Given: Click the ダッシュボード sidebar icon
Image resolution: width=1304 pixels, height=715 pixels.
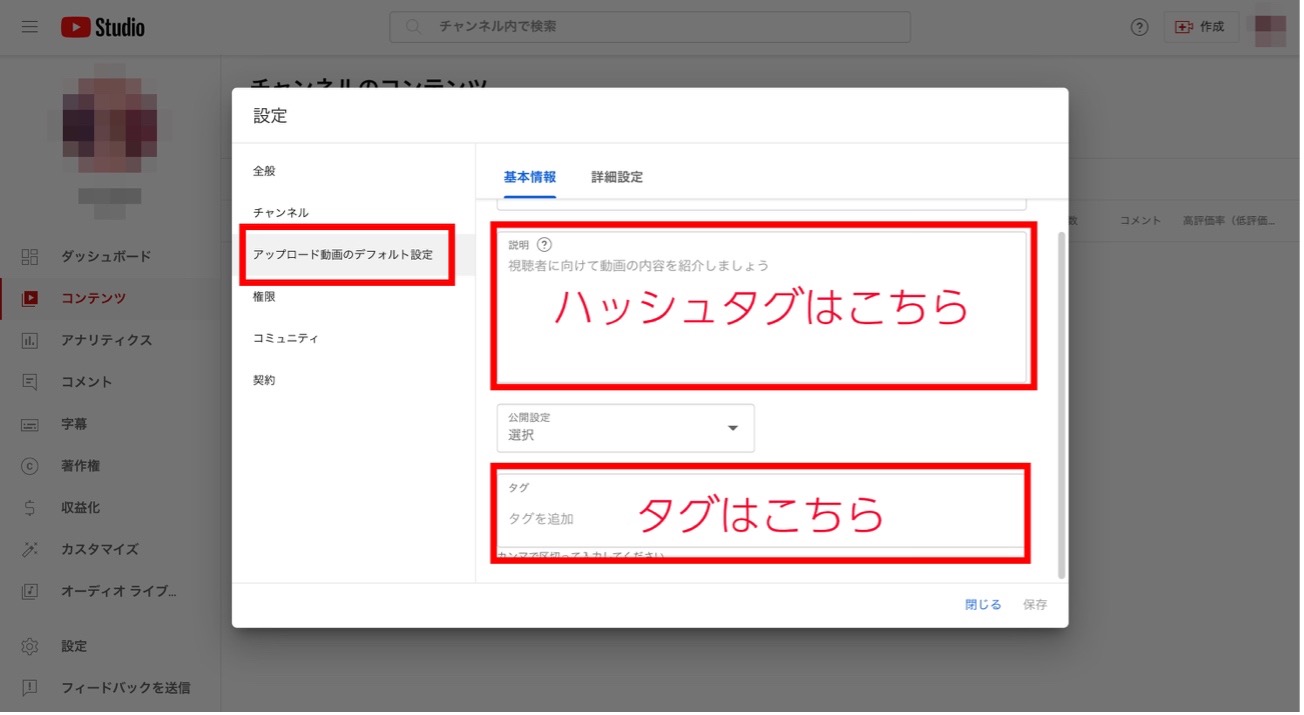Looking at the screenshot, I should (30, 256).
